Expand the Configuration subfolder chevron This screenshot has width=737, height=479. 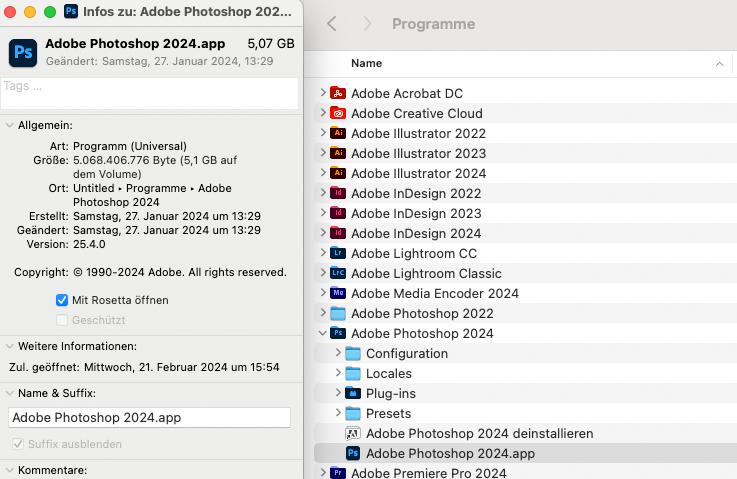338,352
